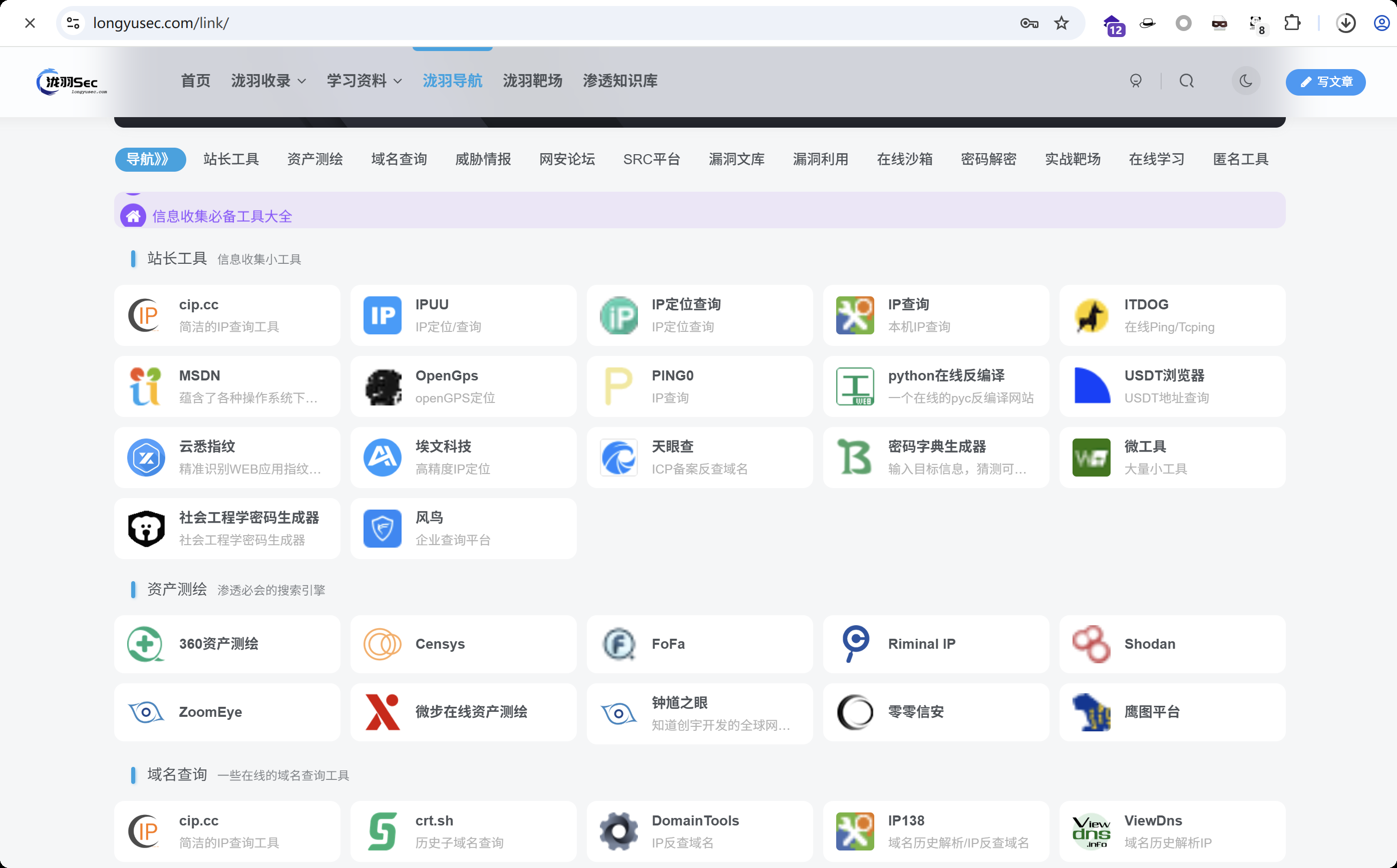The width and height of the screenshot is (1397, 868).
Task: Expand 泷羽收录 dropdown menu
Action: click(268, 81)
